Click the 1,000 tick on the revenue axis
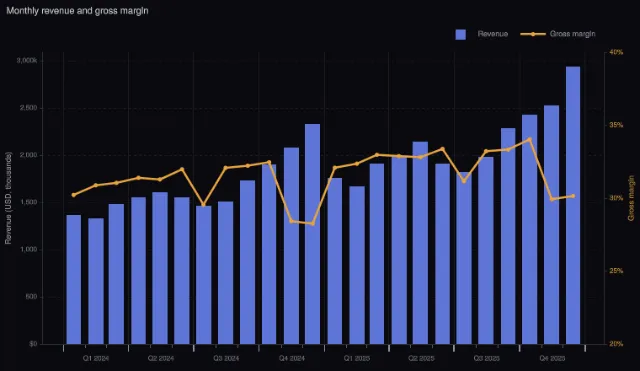This screenshot has width=640, height=371. coord(29,249)
